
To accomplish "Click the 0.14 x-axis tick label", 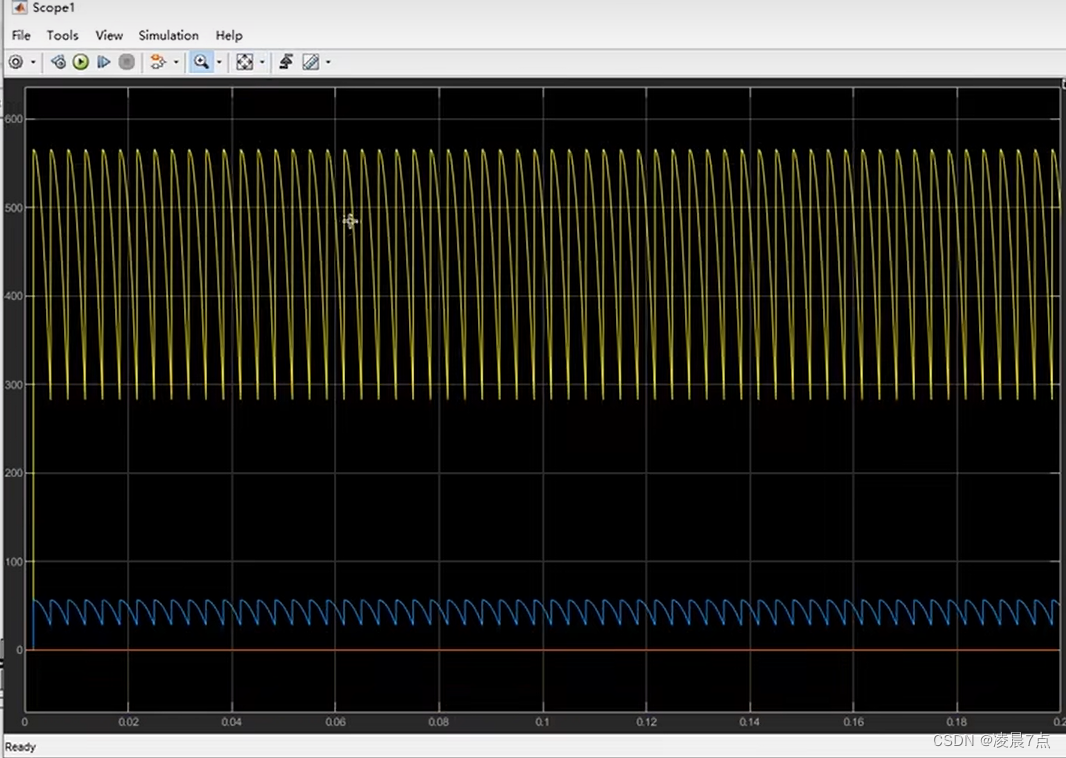I will coord(749,721).
